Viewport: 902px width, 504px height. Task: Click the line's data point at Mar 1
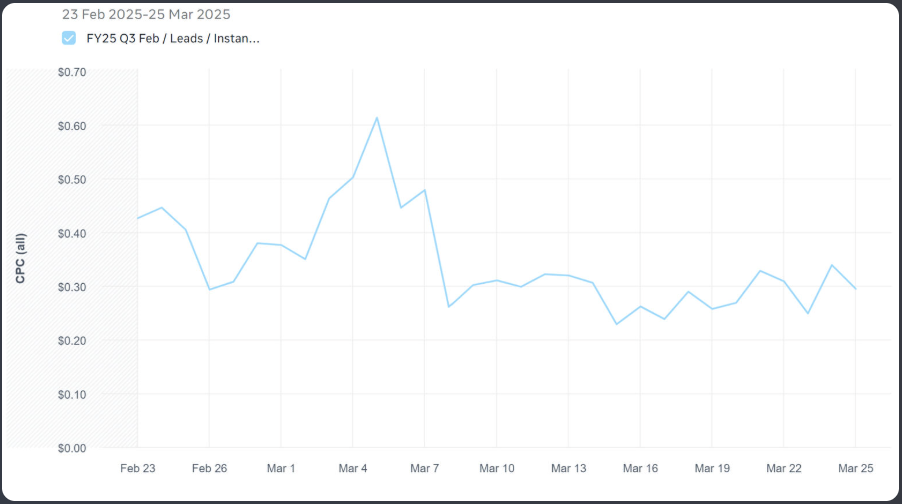281,245
